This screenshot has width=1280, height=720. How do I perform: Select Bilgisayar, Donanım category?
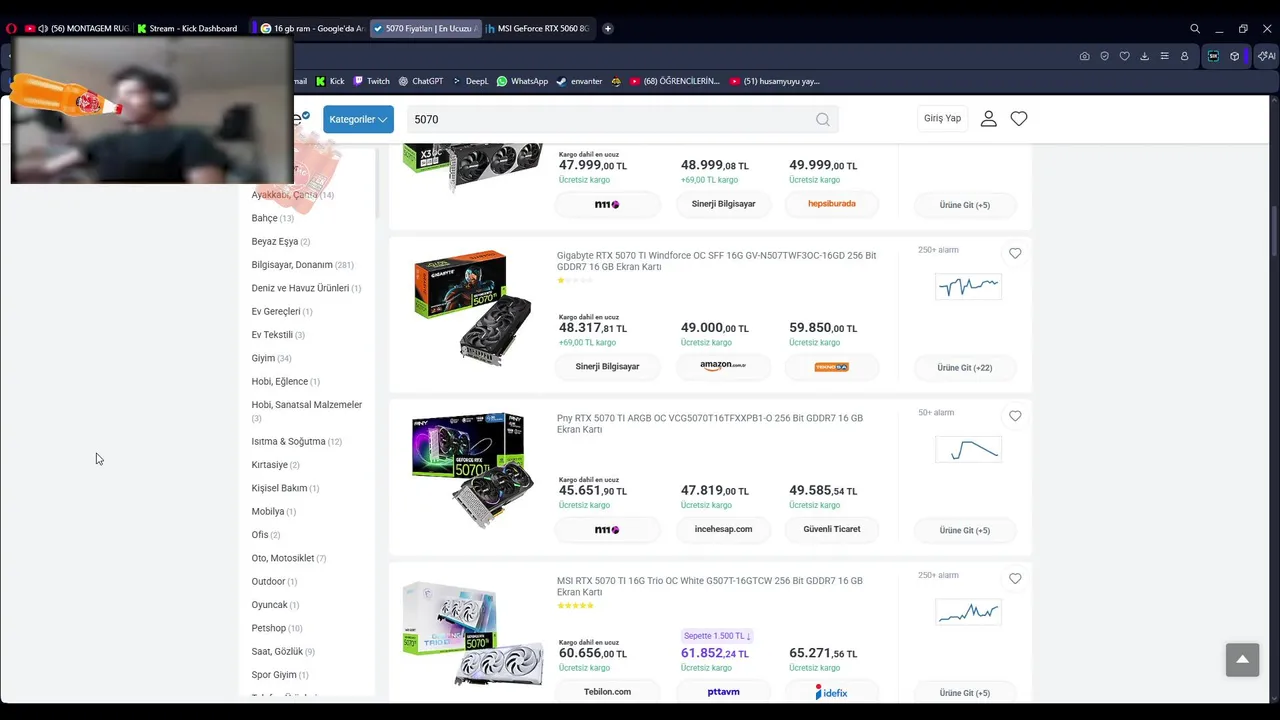[x=303, y=265]
